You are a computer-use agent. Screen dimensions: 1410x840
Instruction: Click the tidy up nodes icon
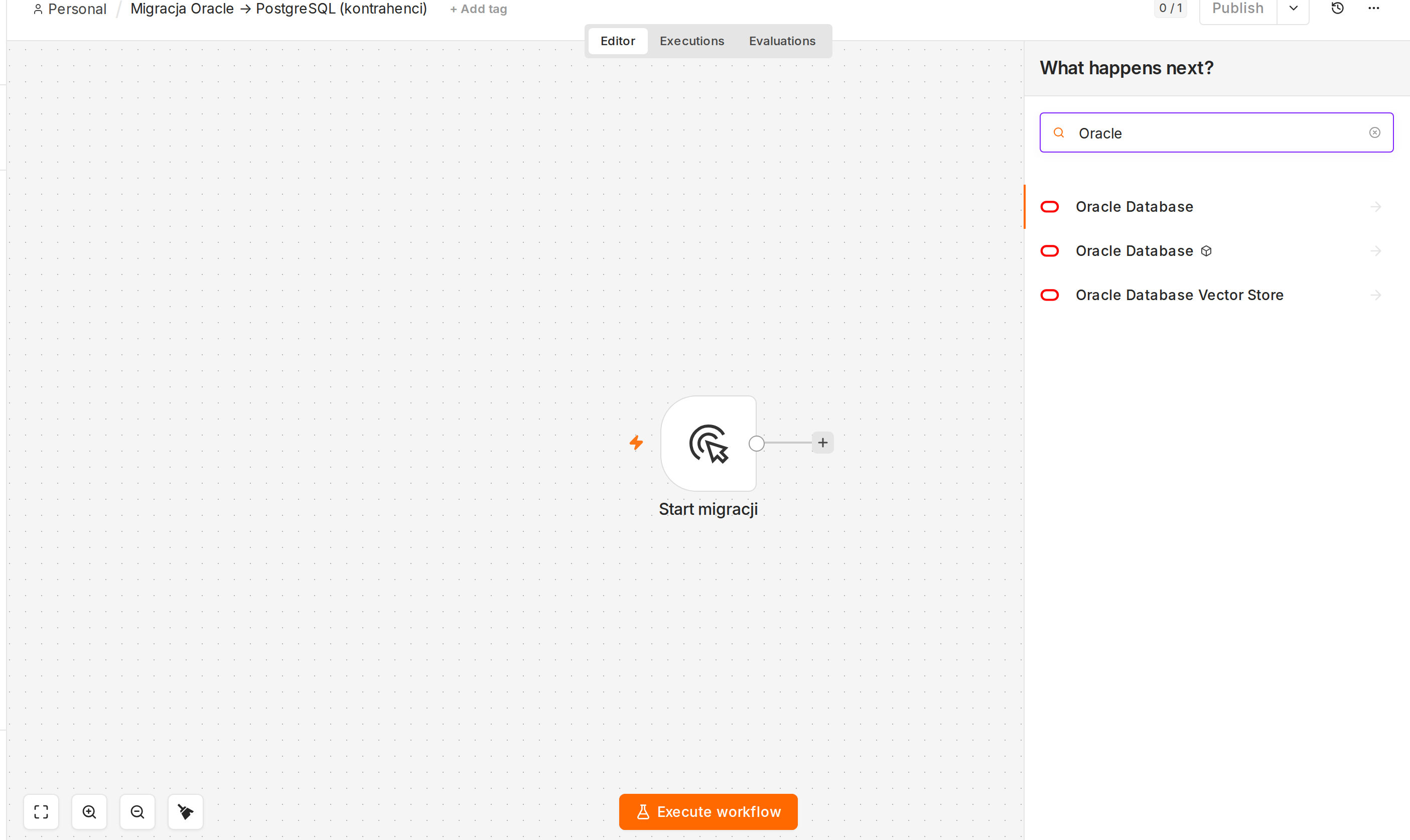click(x=186, y=812)
